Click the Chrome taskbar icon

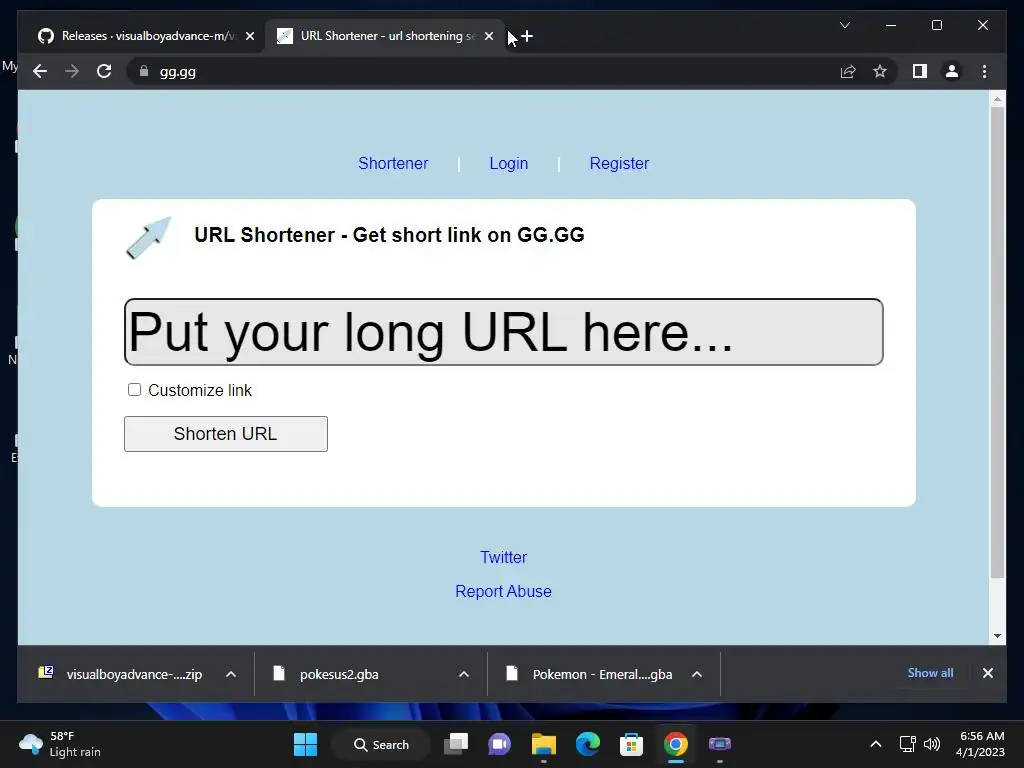point(675,744)
